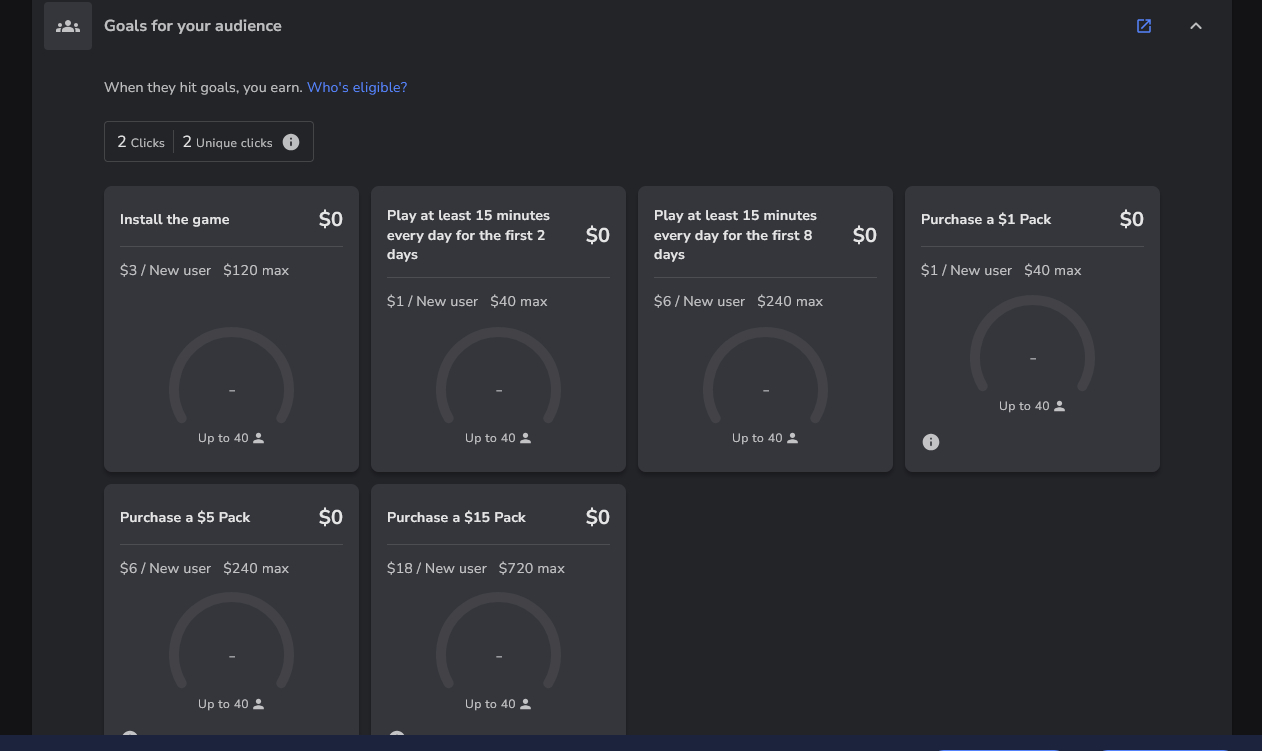Click the $0 earnings on Purchase a $1 Pack
Image resolution: width=1262 pixels, height=751 pixels.
click(1131, 219)
